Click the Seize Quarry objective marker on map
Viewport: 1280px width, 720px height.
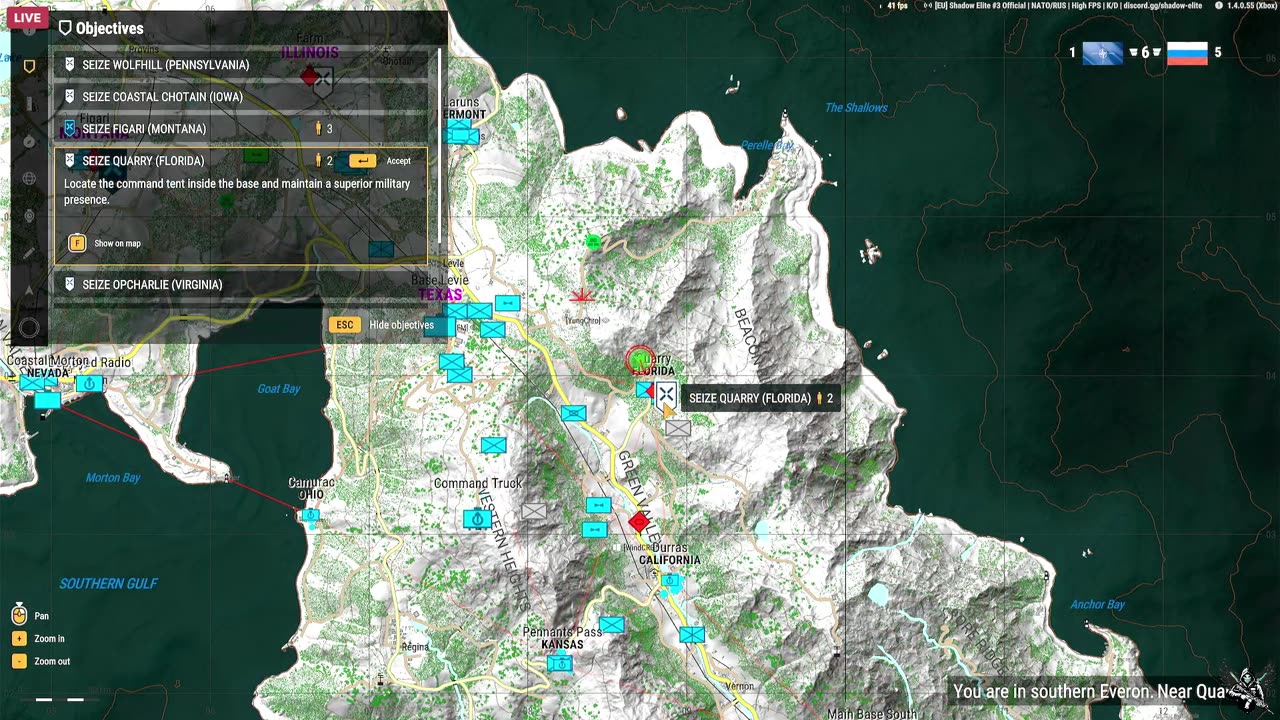point(665,393)
